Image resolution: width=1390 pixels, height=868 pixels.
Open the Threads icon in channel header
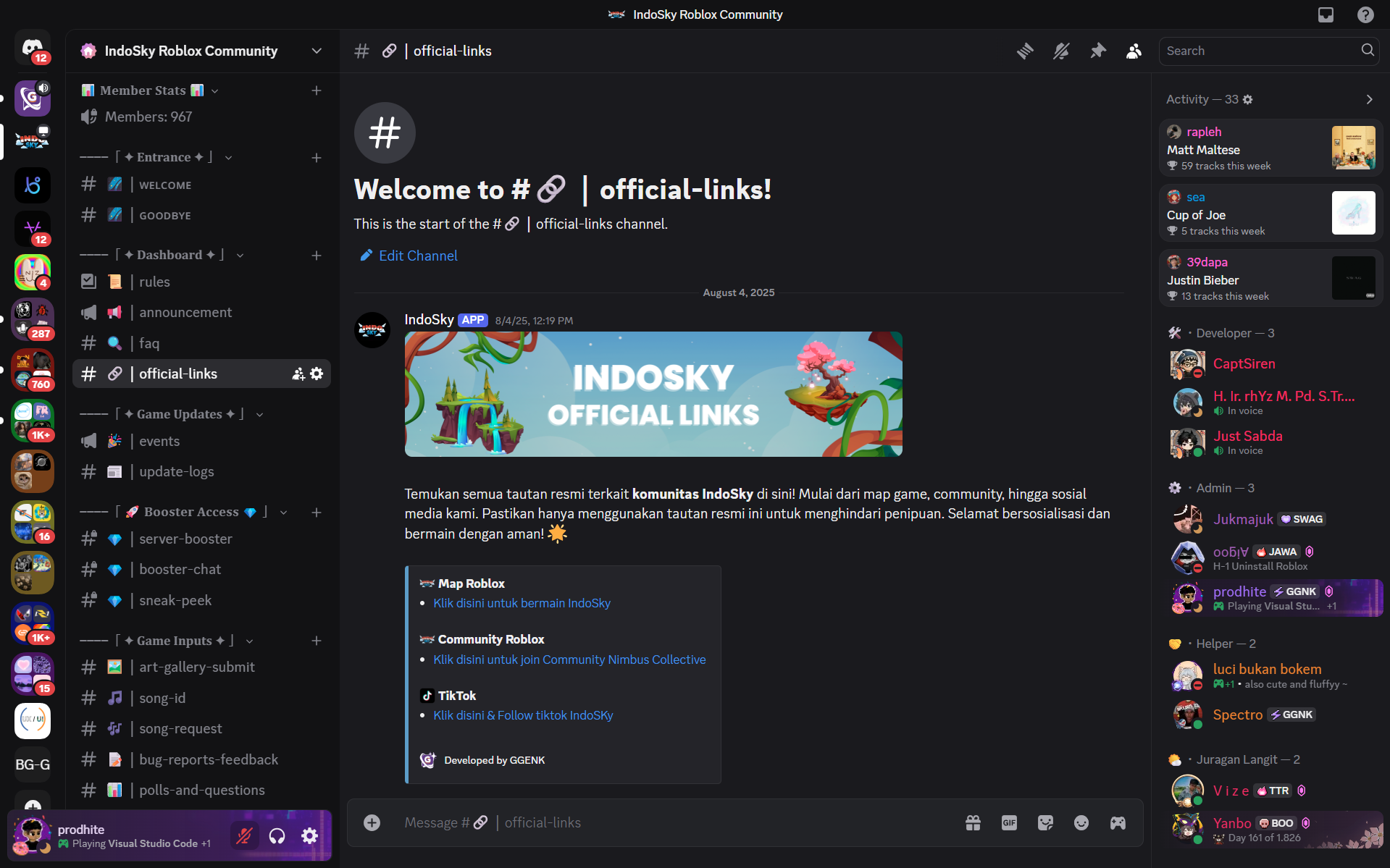1025,51
